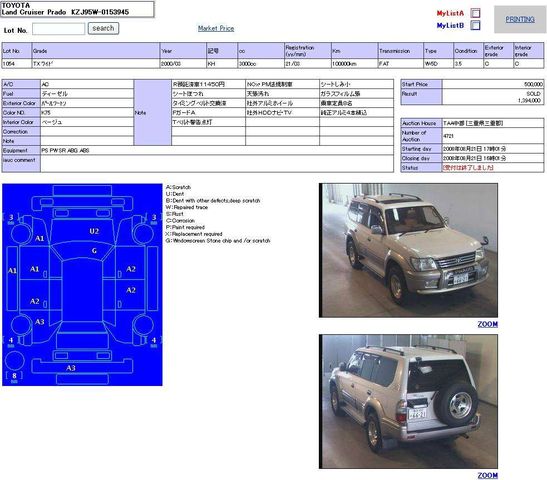Click the number 8 mark on diagram
This screenshot has width=547, height=480.
point(14,375)
